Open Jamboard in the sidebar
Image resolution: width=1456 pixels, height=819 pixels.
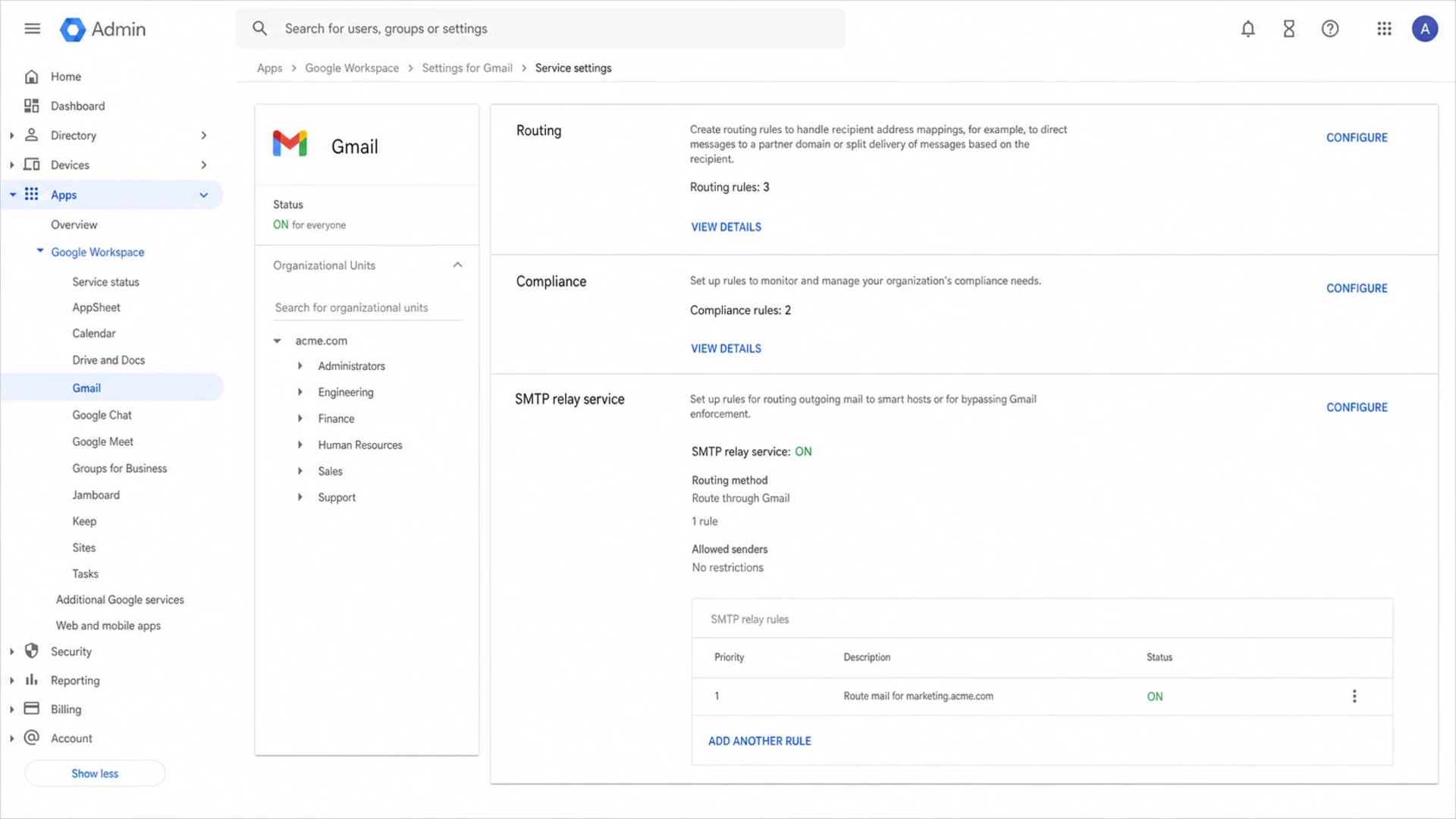(x=96, y=495)
